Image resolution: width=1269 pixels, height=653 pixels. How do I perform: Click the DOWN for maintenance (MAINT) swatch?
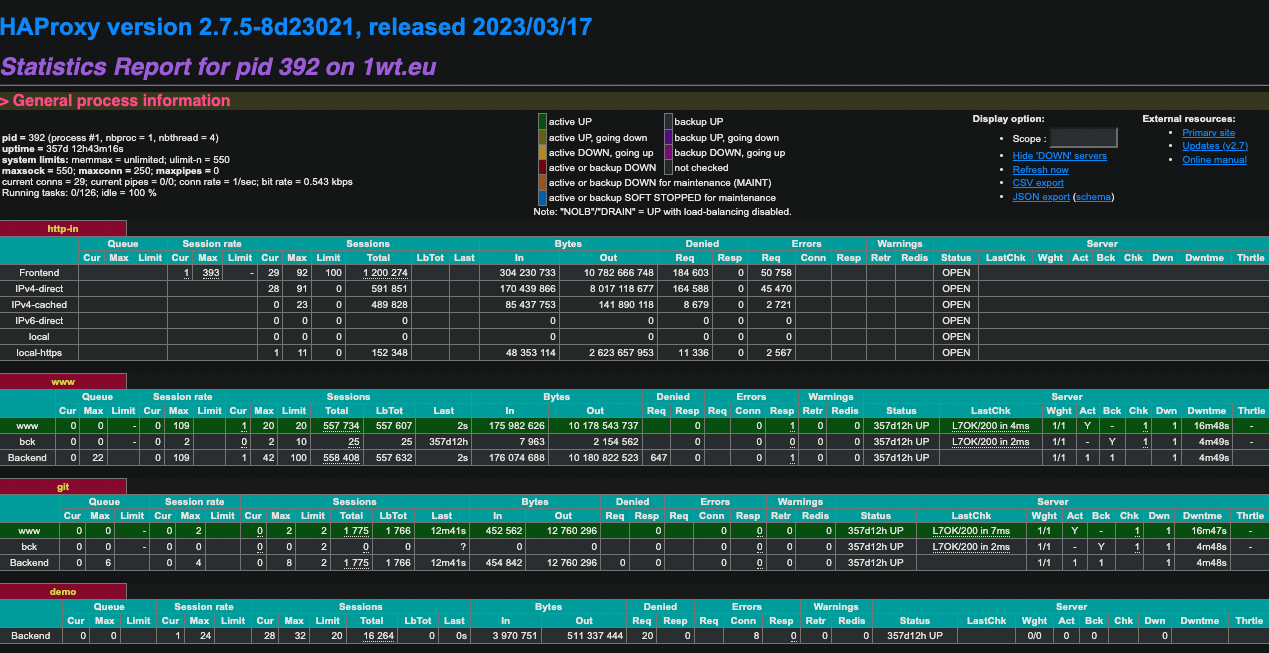[542, 183]
